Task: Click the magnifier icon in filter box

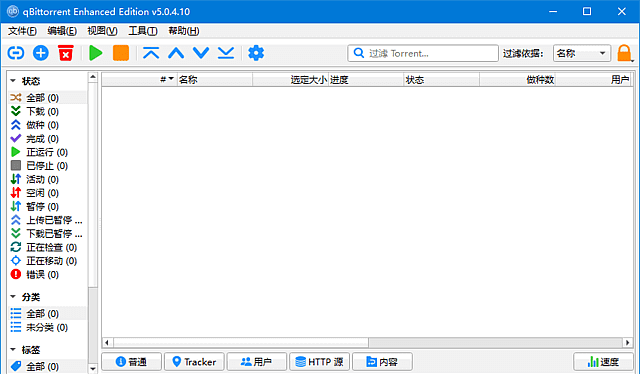Action: (359, 53)
